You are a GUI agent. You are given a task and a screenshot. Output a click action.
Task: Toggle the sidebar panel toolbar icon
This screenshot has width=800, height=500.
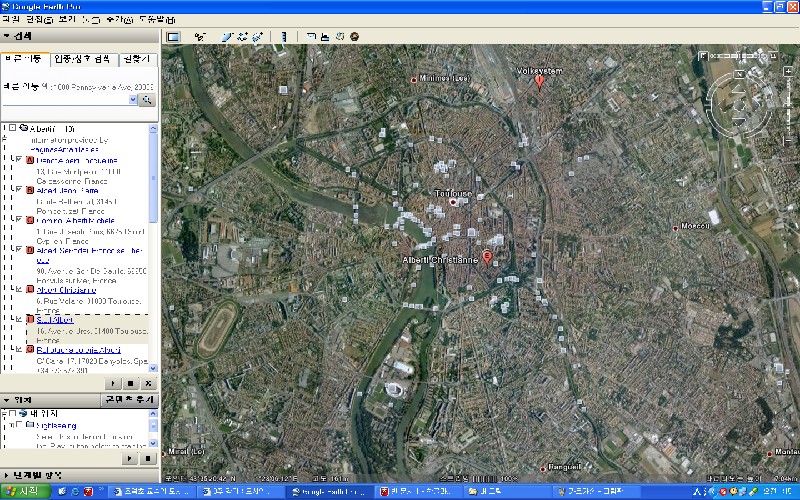point(172,37)
